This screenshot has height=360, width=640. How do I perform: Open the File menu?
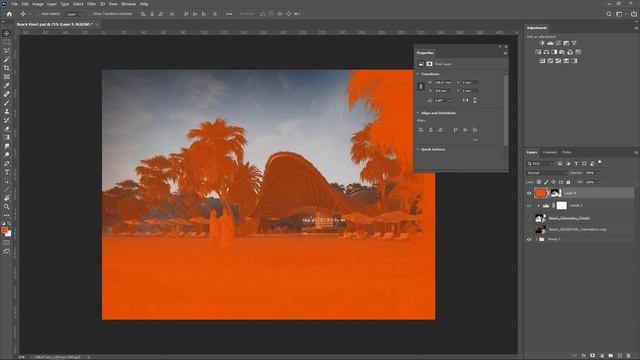[15, 4]
